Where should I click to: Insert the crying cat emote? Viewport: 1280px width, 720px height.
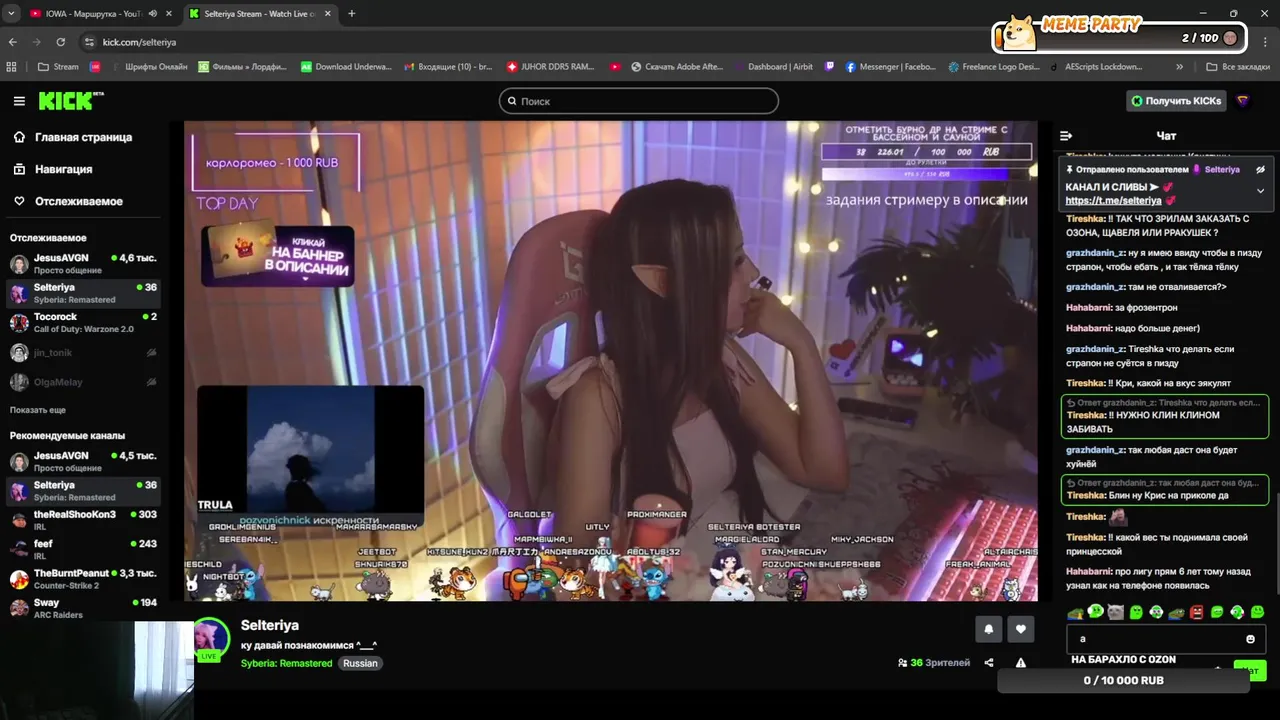(x=1116, y=612)
